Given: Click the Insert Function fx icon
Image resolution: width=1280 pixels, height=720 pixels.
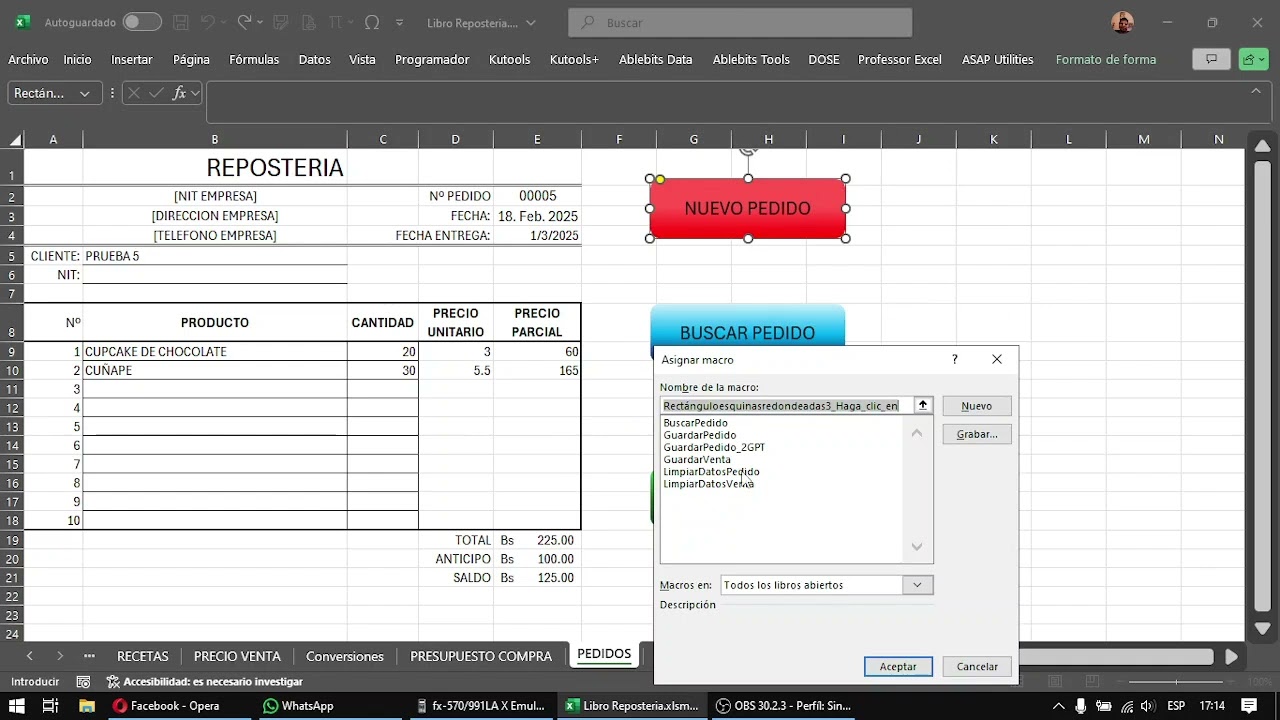Looking at the screenshot, I should click(x=180, y=93).
